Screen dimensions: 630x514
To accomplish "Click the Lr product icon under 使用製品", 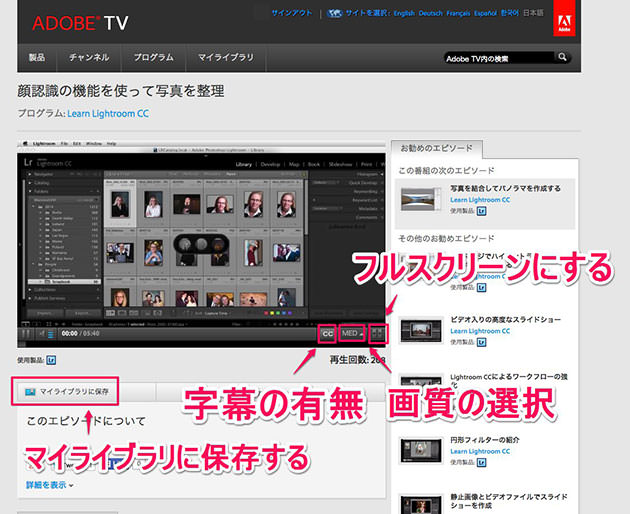I will point(51,360).
